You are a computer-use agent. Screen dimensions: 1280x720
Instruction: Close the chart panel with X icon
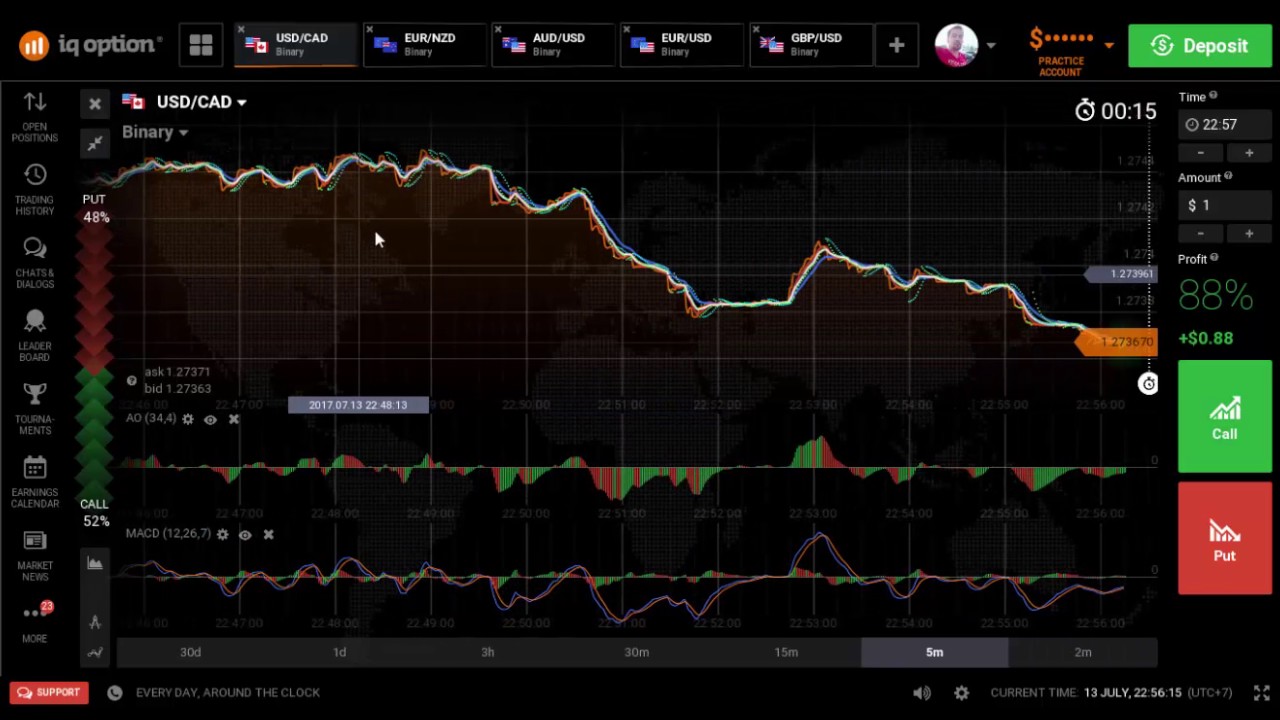(95, 103)
